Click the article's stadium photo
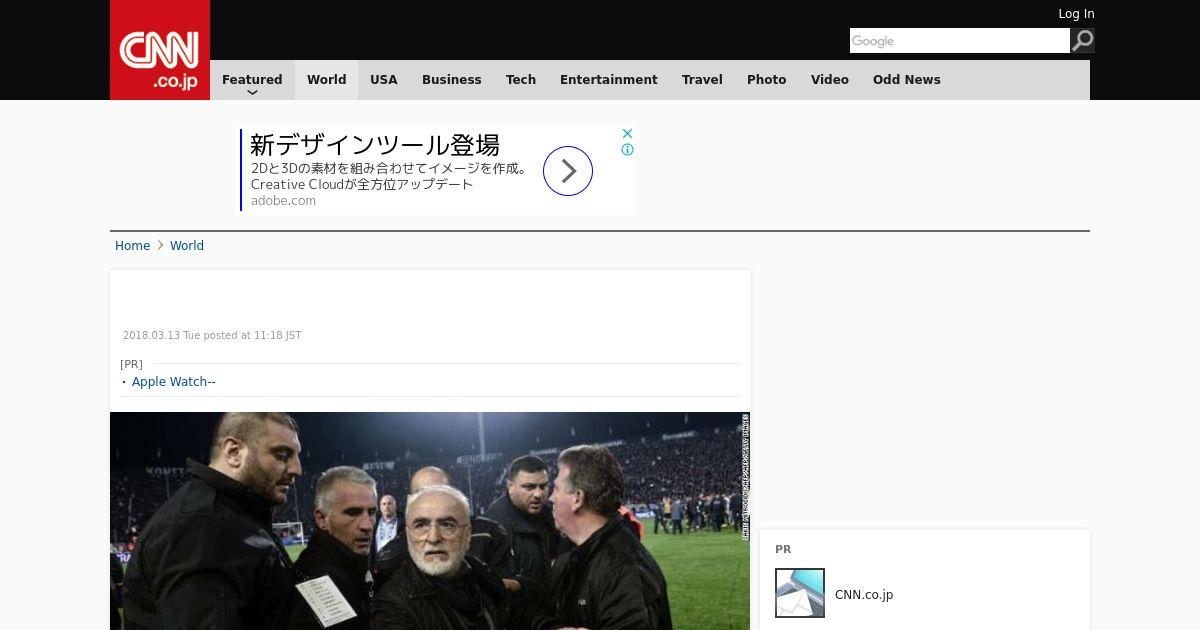 430,521
